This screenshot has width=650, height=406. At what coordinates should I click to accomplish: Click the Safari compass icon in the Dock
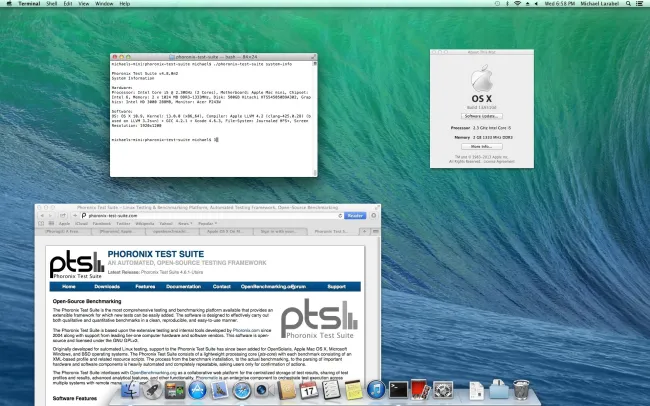tap(242, 390)
